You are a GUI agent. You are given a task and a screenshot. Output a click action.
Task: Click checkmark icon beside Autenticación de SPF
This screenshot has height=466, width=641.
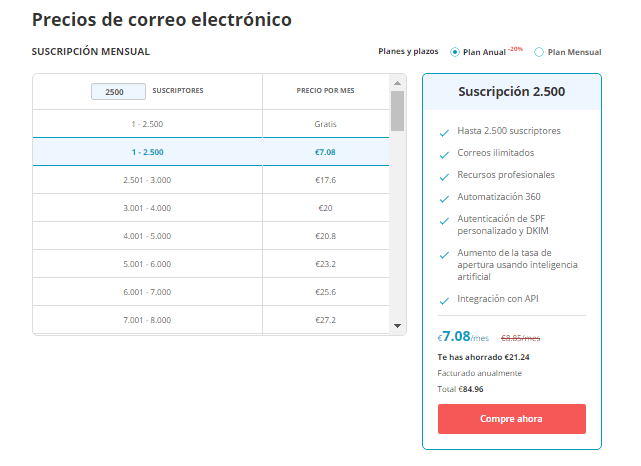(444, 219)
